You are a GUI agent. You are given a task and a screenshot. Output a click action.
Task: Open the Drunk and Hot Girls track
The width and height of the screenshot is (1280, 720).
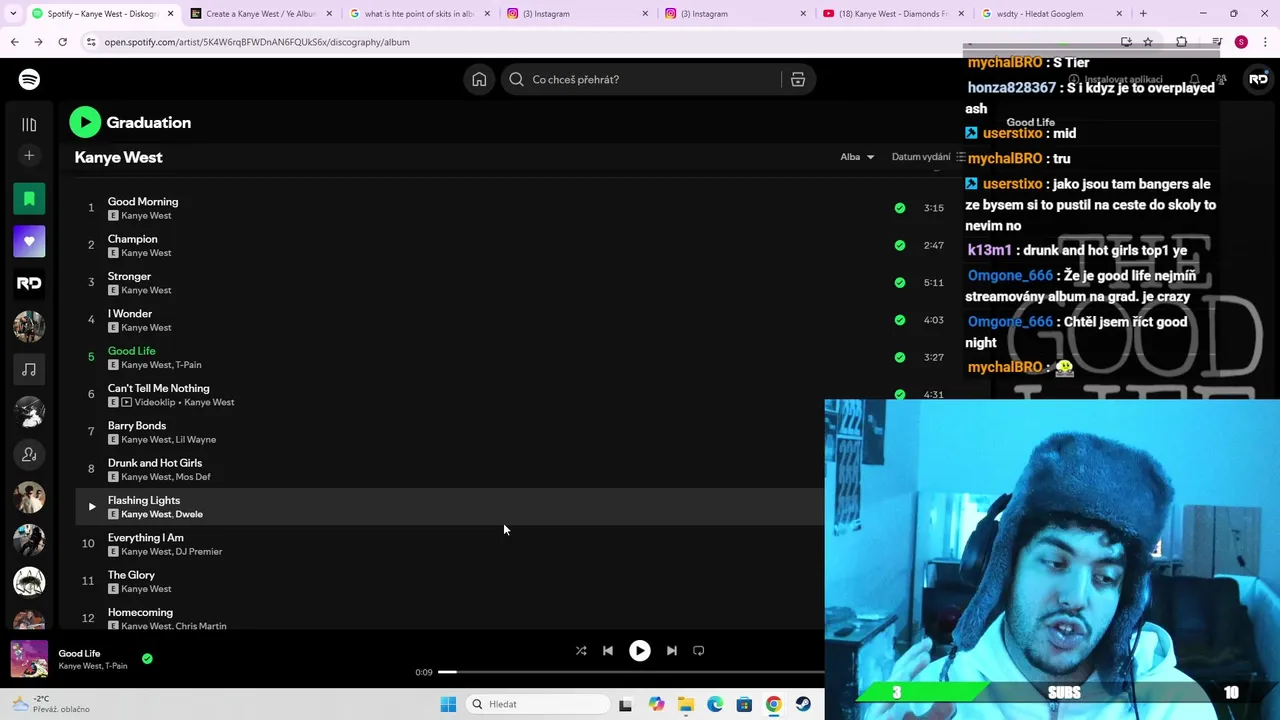(x=155, y=463)
